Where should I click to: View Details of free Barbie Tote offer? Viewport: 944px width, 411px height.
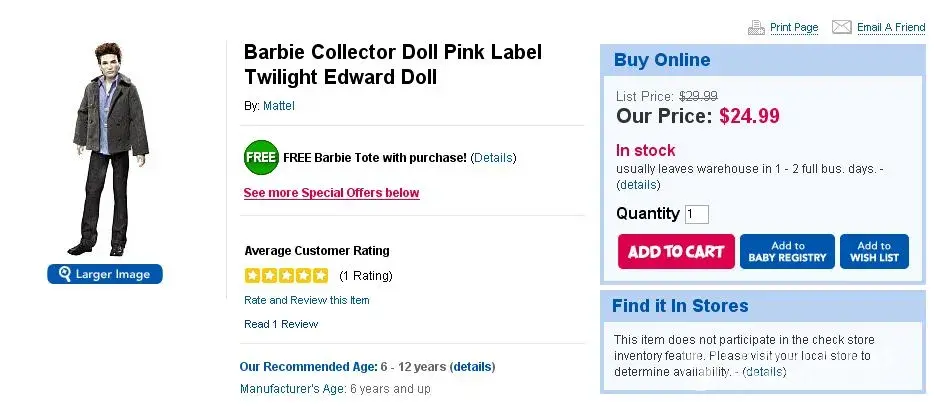[x=493, y=158]
